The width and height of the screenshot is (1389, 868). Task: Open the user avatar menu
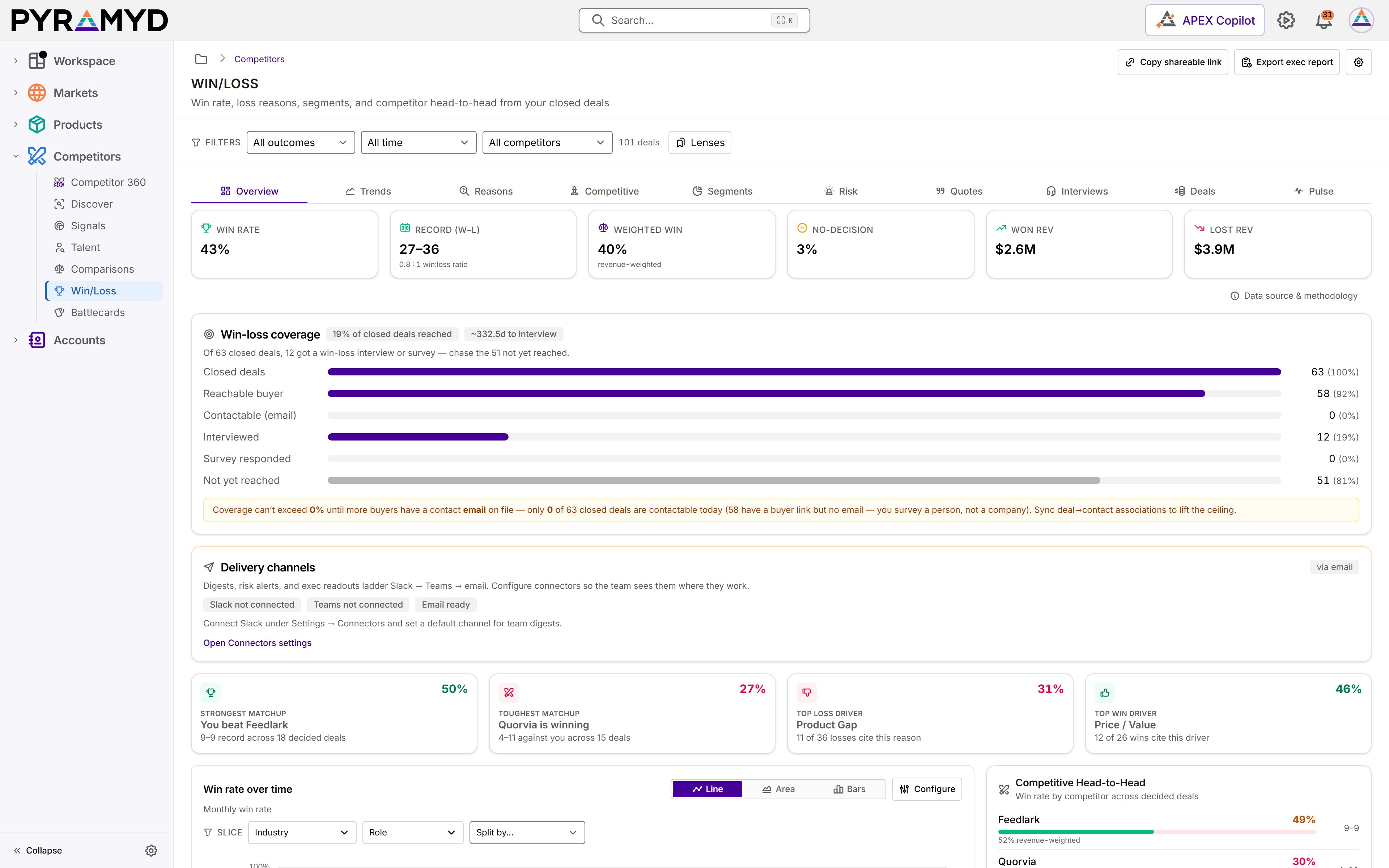[x=1361, y=20]
